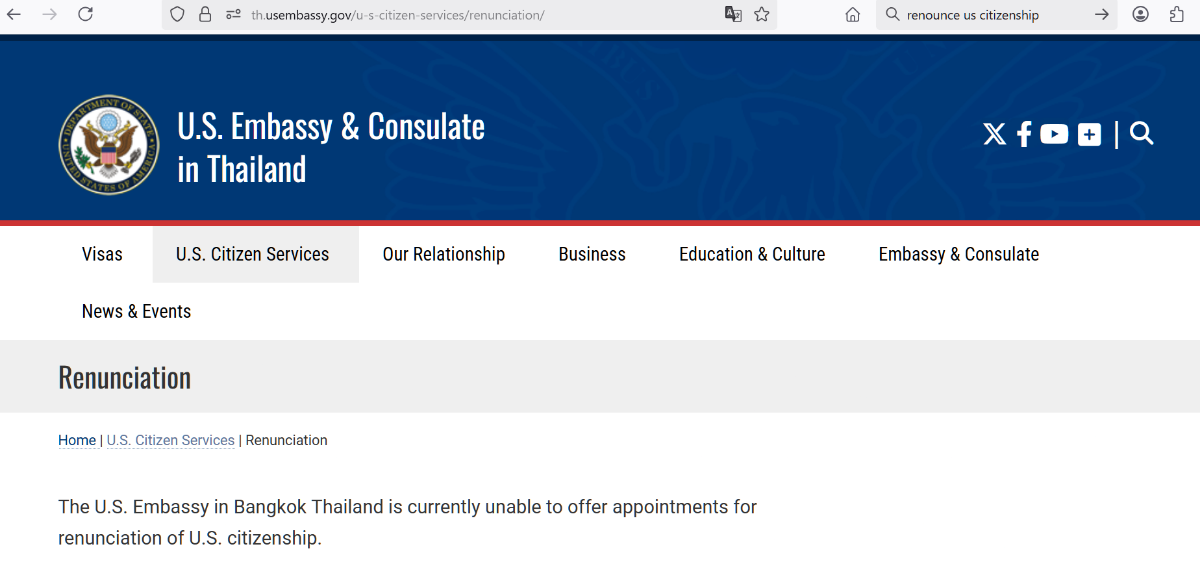Open the Visas menu
This screenshot has height=564, width=1200.
pos(102,254)
